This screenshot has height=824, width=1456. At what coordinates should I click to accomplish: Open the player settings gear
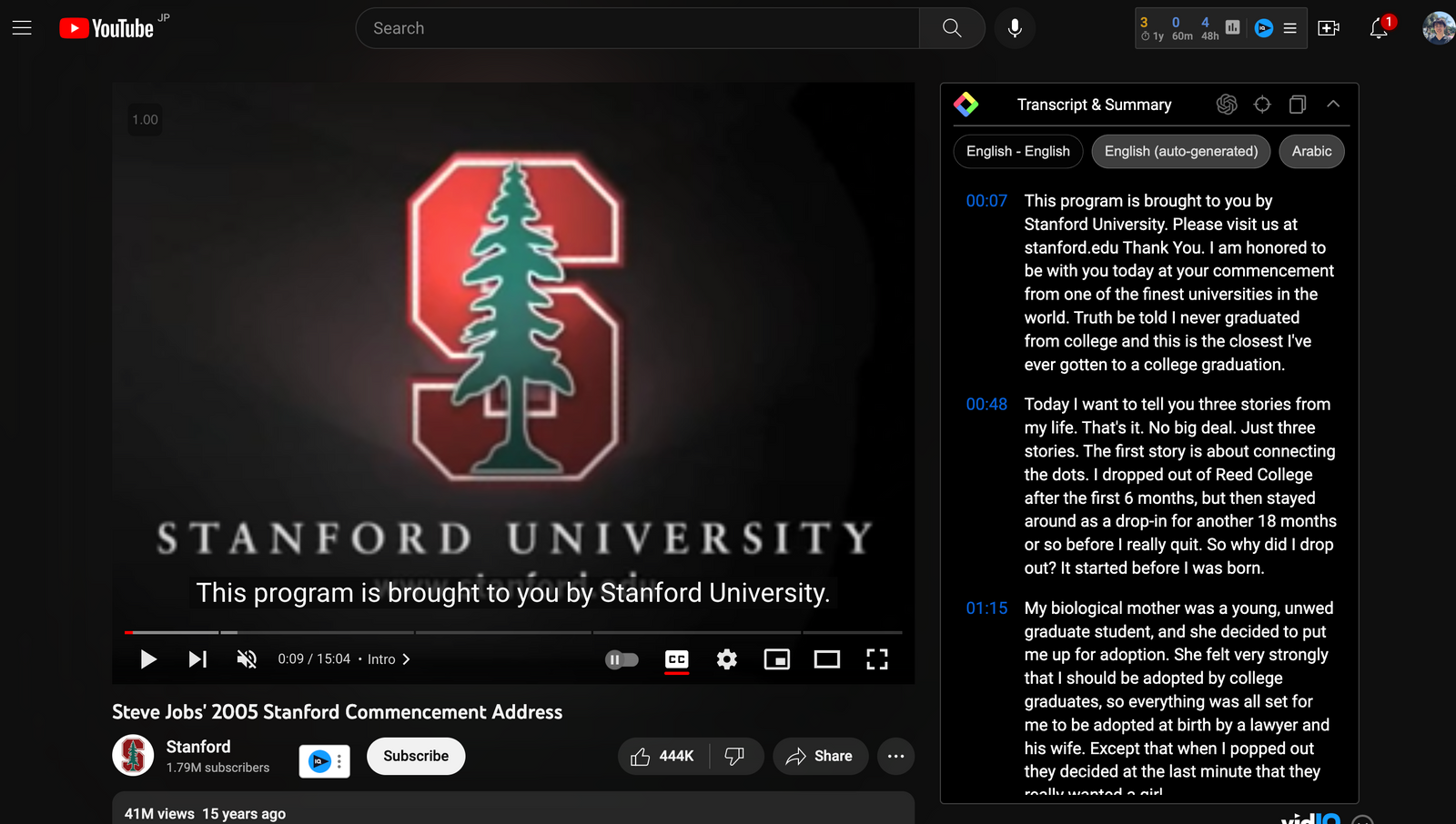coord(726,659)
